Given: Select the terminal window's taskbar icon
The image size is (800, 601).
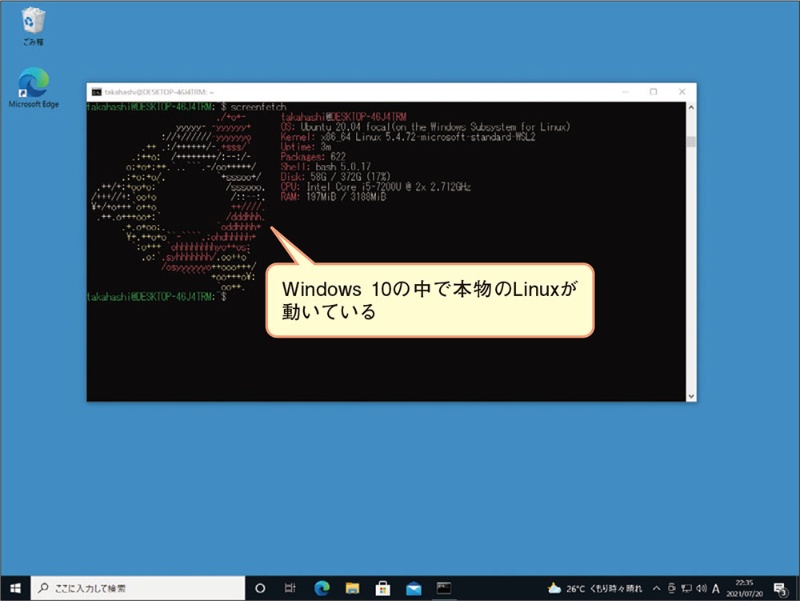Looking at the screenshot, I should coord(444,587).
